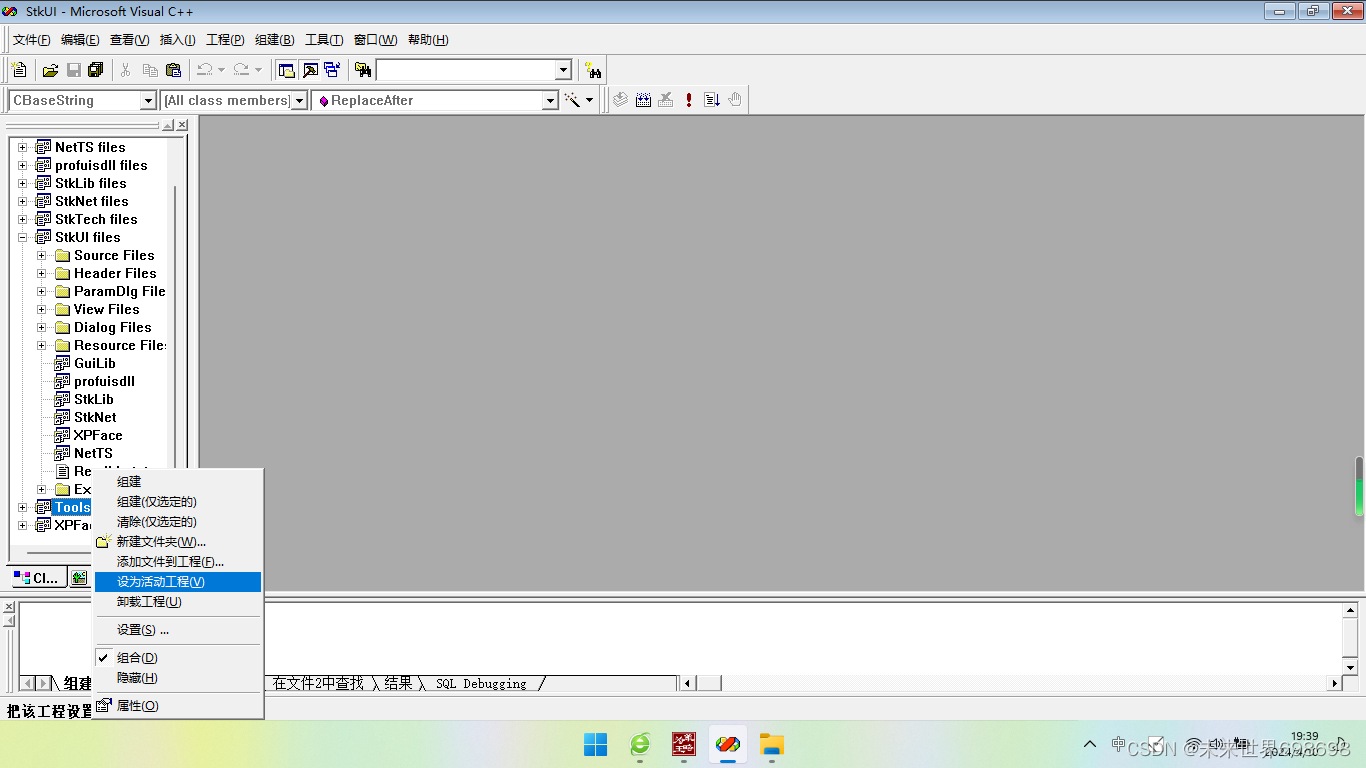Click the WizardBar wand action icon
The width and height of the screenshot is (1366, 768).
pos(573,100)
